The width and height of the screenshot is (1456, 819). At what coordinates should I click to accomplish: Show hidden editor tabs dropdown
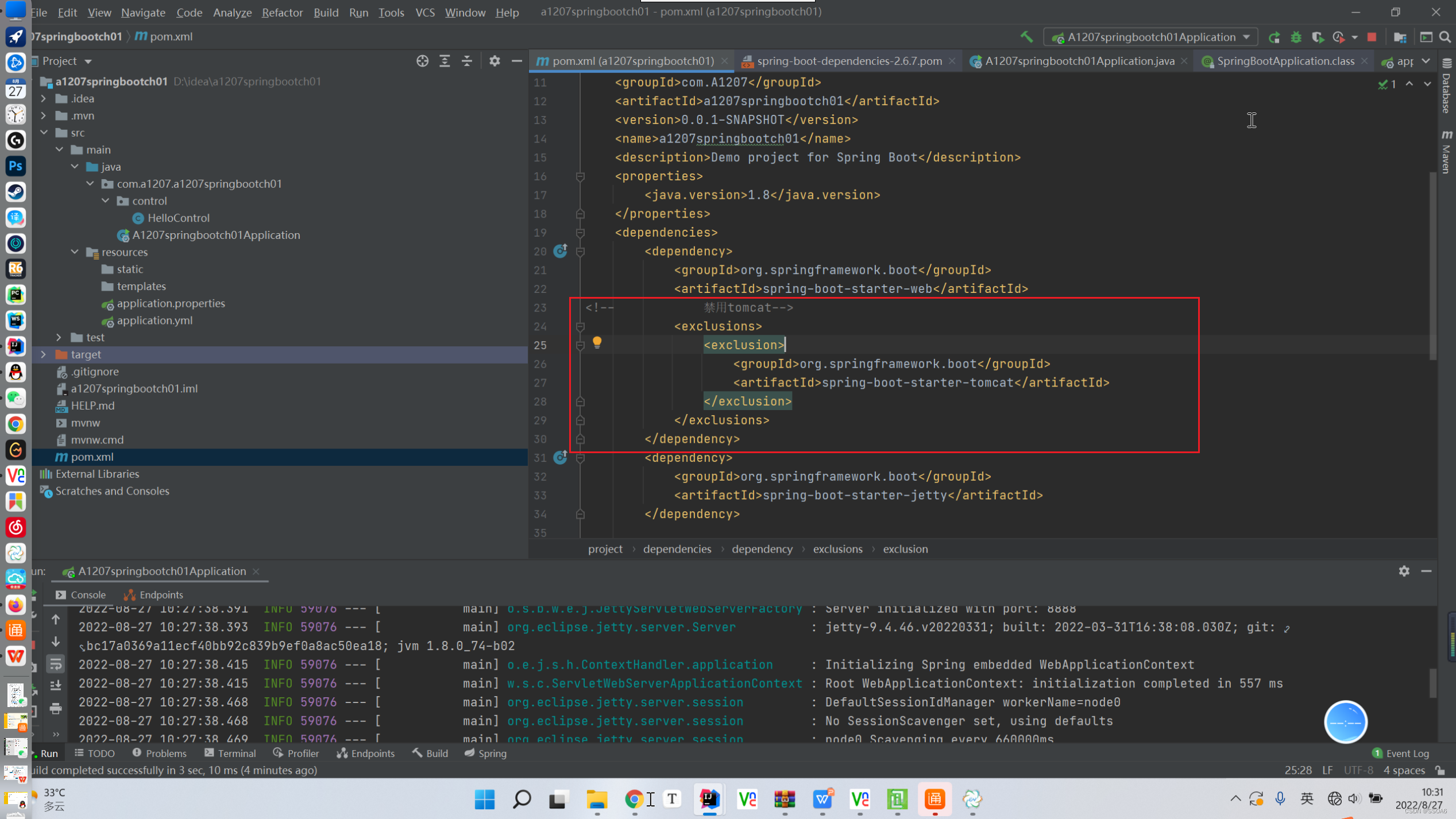1426,61
